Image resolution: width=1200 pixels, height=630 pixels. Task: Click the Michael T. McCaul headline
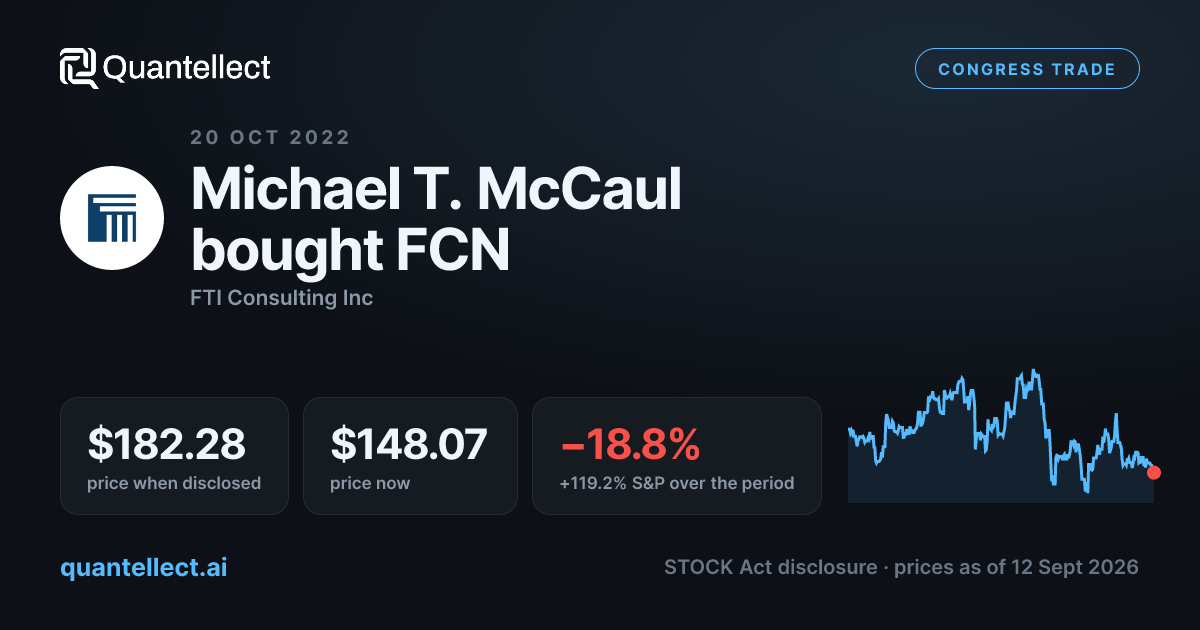436,187
